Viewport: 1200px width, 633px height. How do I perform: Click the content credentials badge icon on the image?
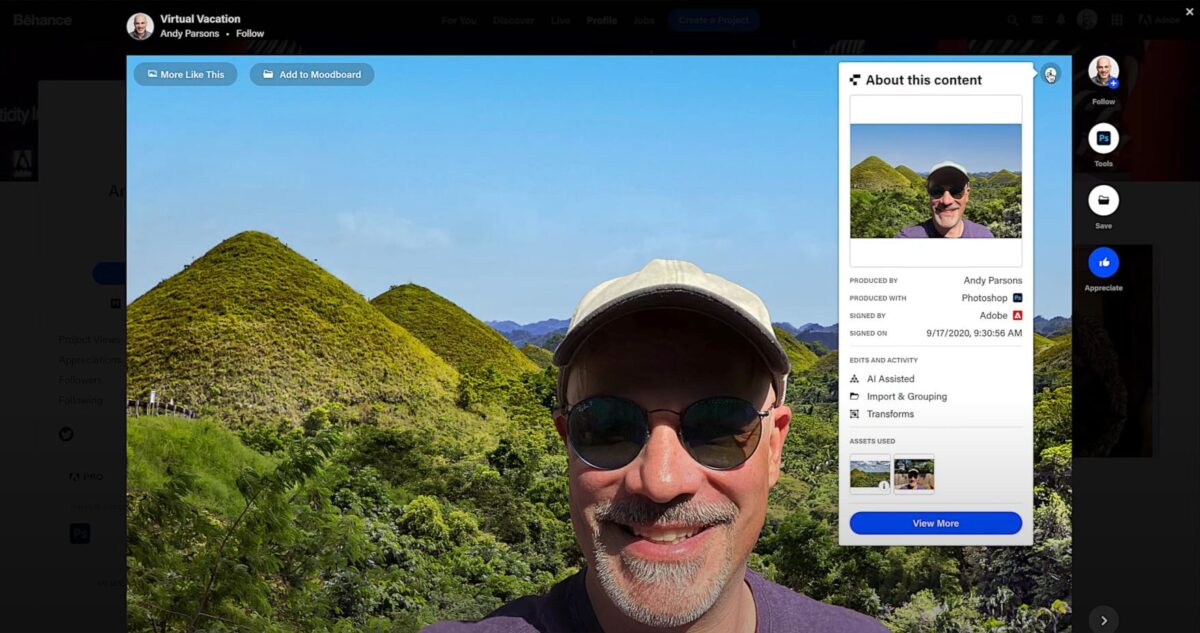point(1050,73)
